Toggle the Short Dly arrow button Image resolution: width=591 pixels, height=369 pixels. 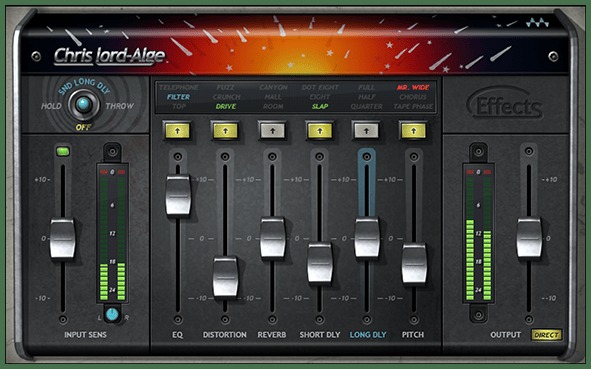(320, 131)
